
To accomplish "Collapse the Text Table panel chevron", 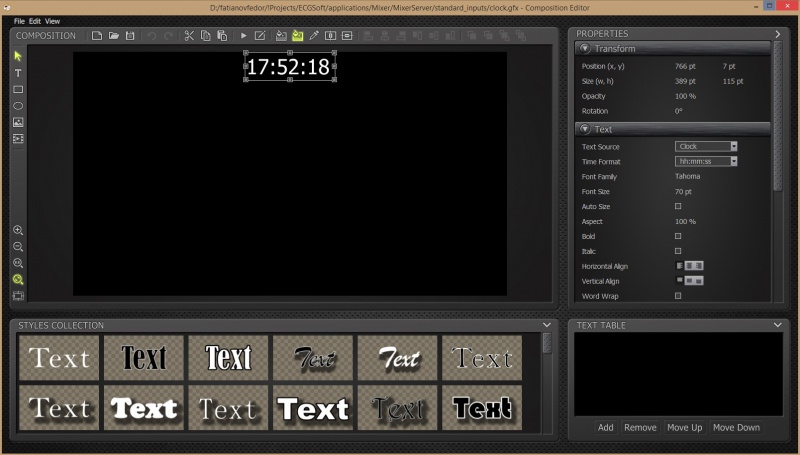I will [778, 325].
